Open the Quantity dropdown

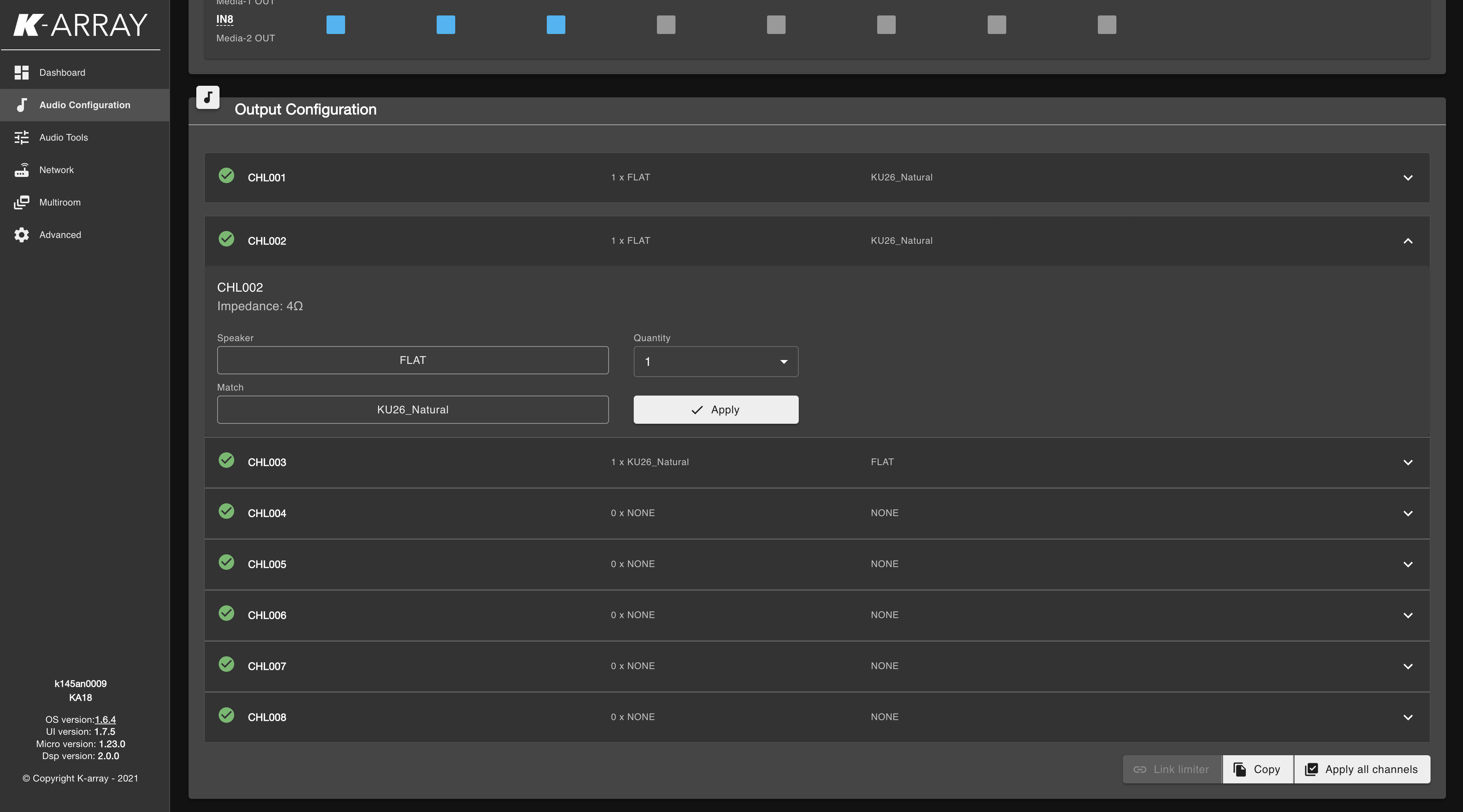[716, 362]
